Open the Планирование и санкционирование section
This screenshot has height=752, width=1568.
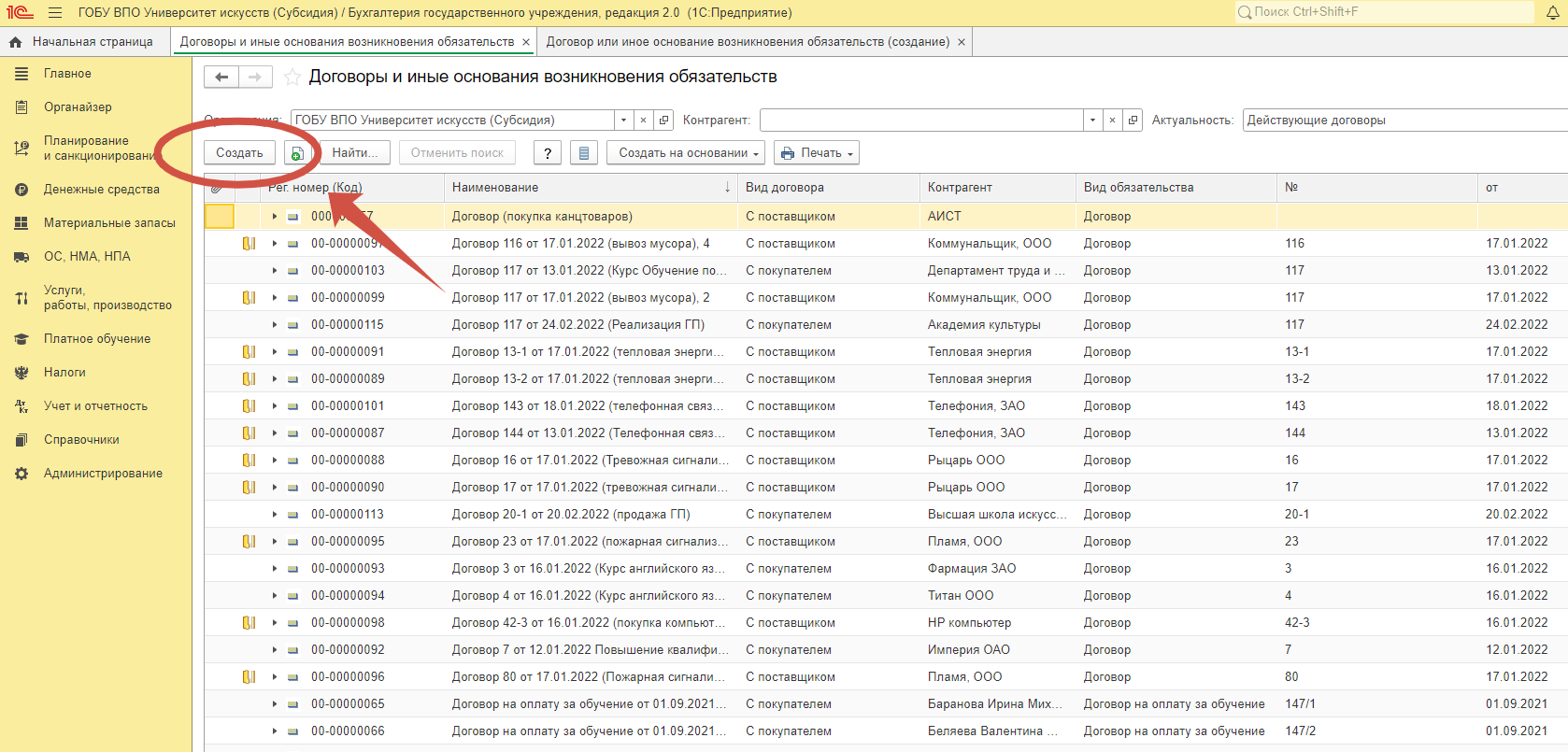point(95,149)
